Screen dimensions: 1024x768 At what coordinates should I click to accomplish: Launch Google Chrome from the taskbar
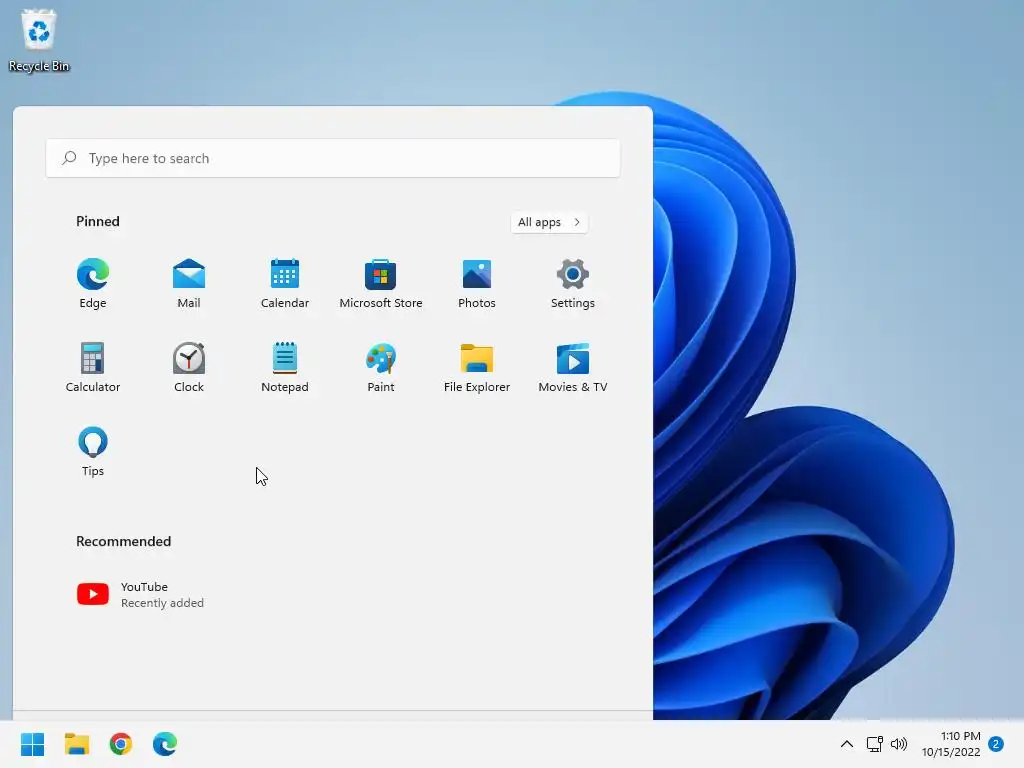click(x=121, y=744)
